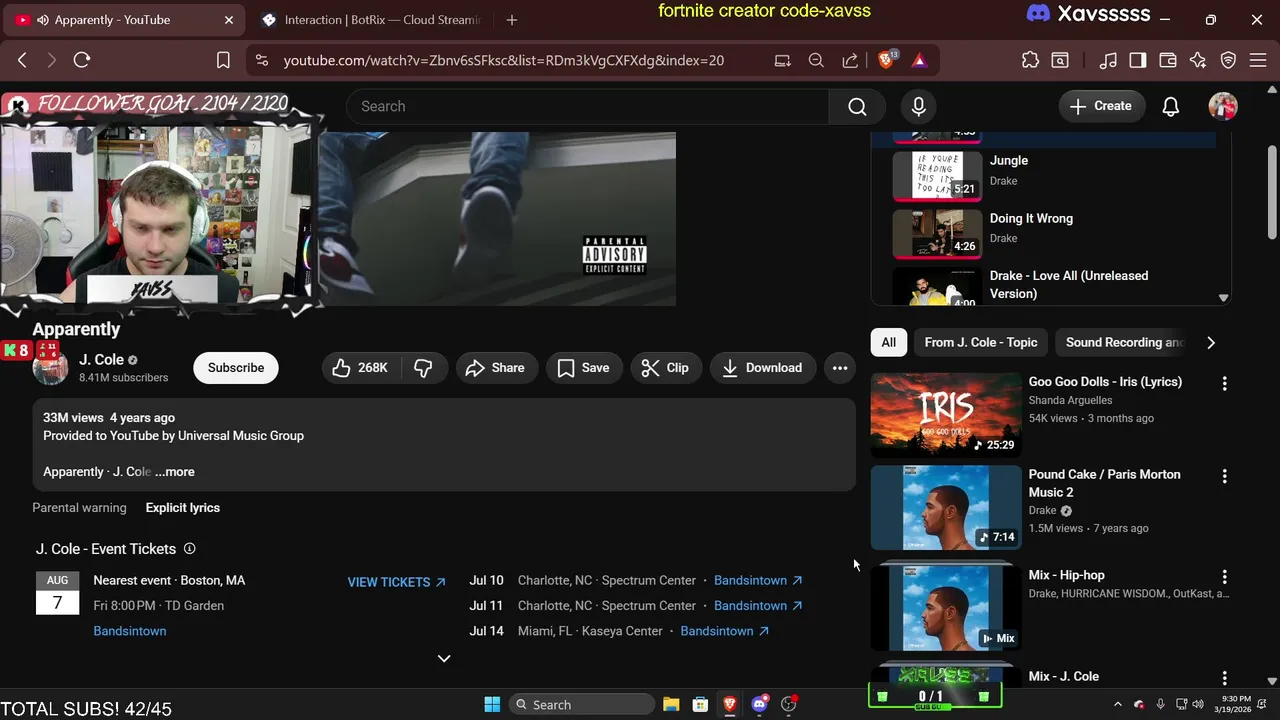This screenshot has height=720, width=1280.
Task: Bookmark this page in the address bar
Action: coord(223,60)
